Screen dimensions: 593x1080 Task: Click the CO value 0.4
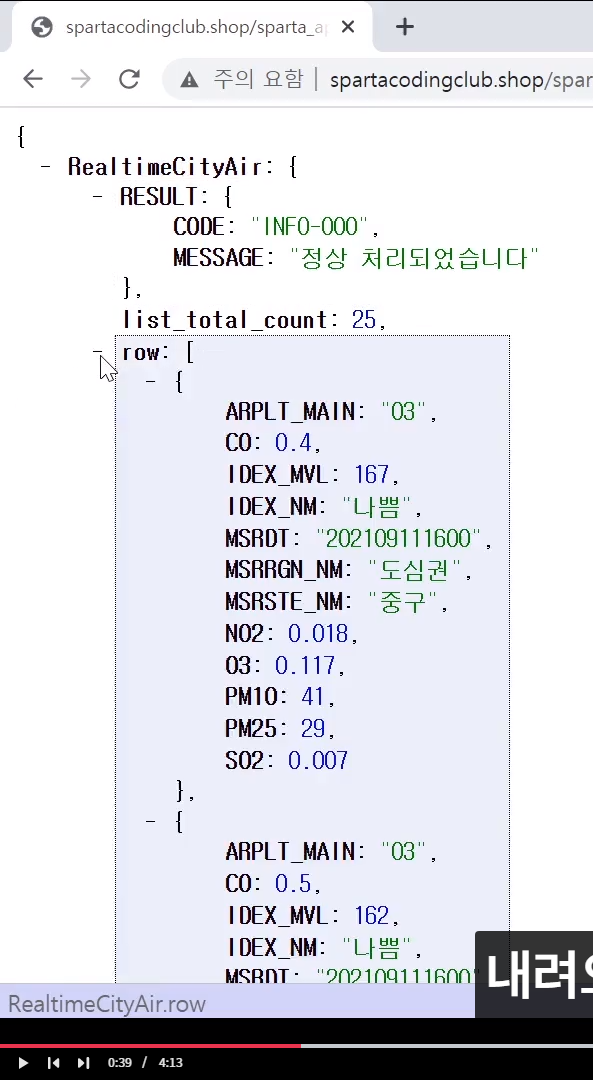(x=293, y=442)
